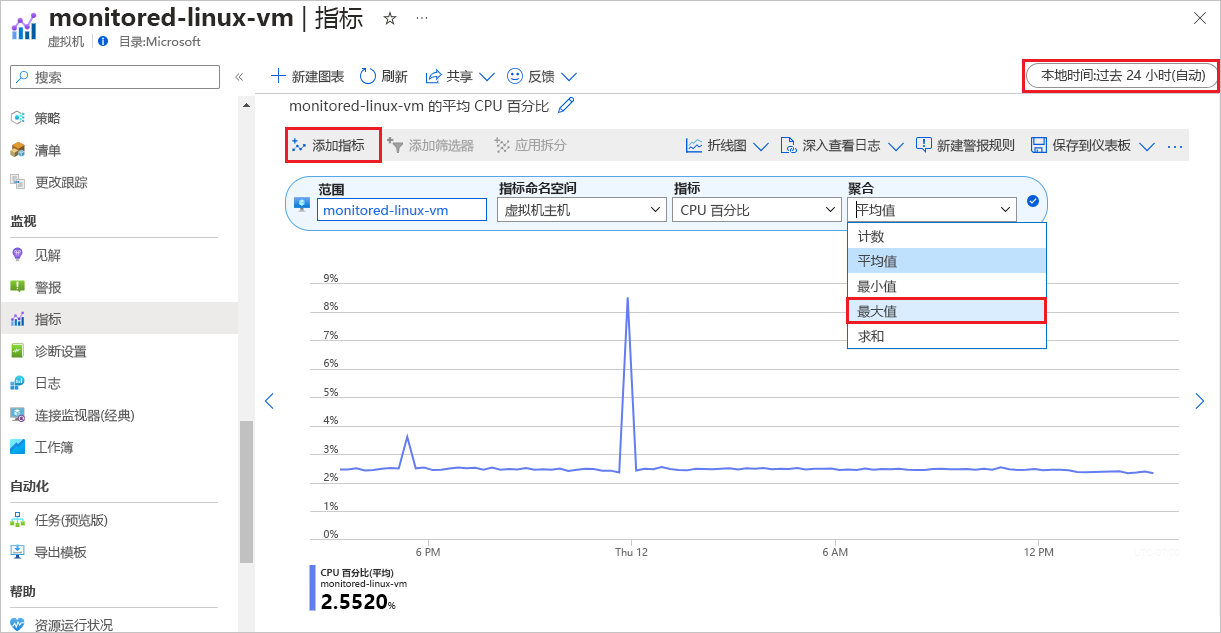Click the pencil icon to edit chart title
This screenshot has width=1221, height=633.
[566, 105]
